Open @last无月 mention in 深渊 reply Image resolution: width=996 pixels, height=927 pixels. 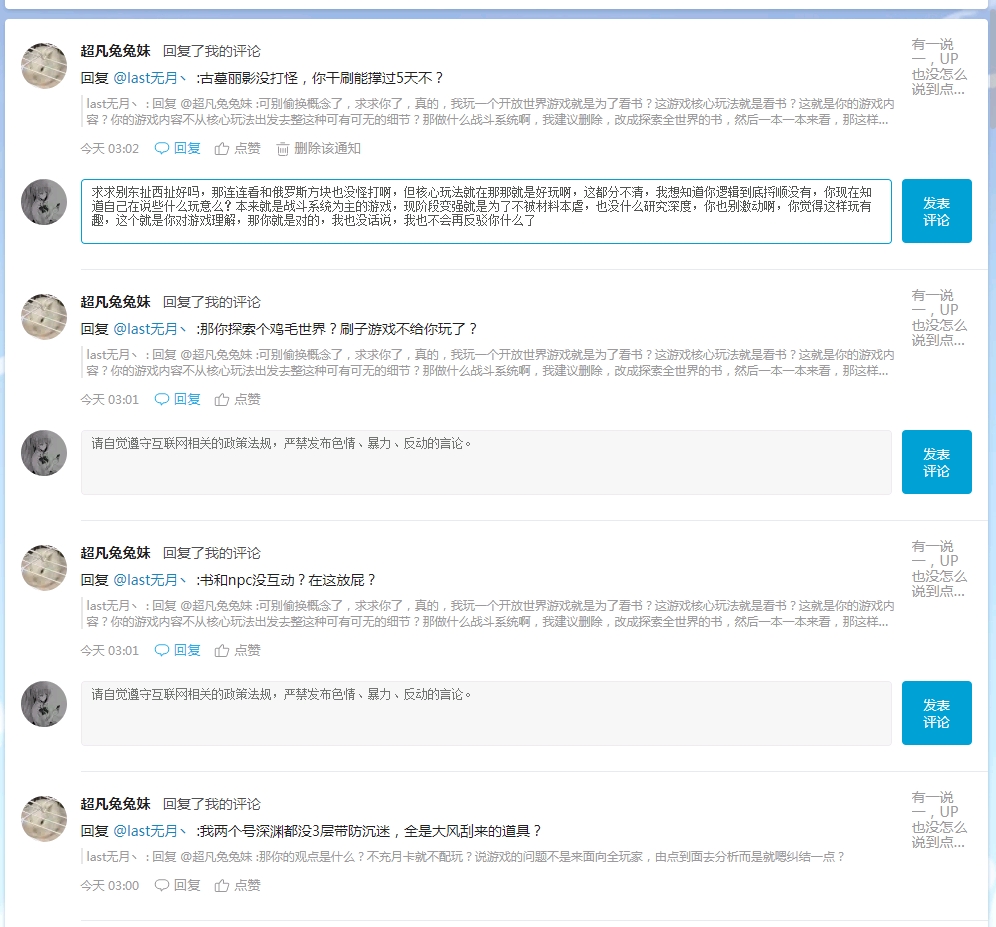pyautogui.click(x=149, y=831)
